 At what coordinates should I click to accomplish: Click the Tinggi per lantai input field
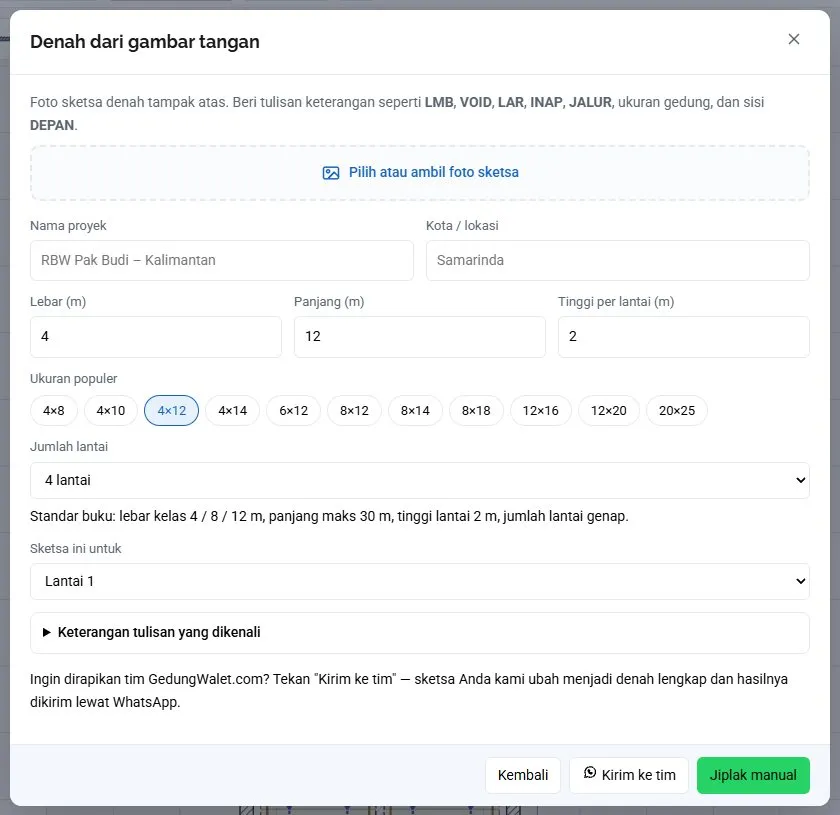[684, 337]
